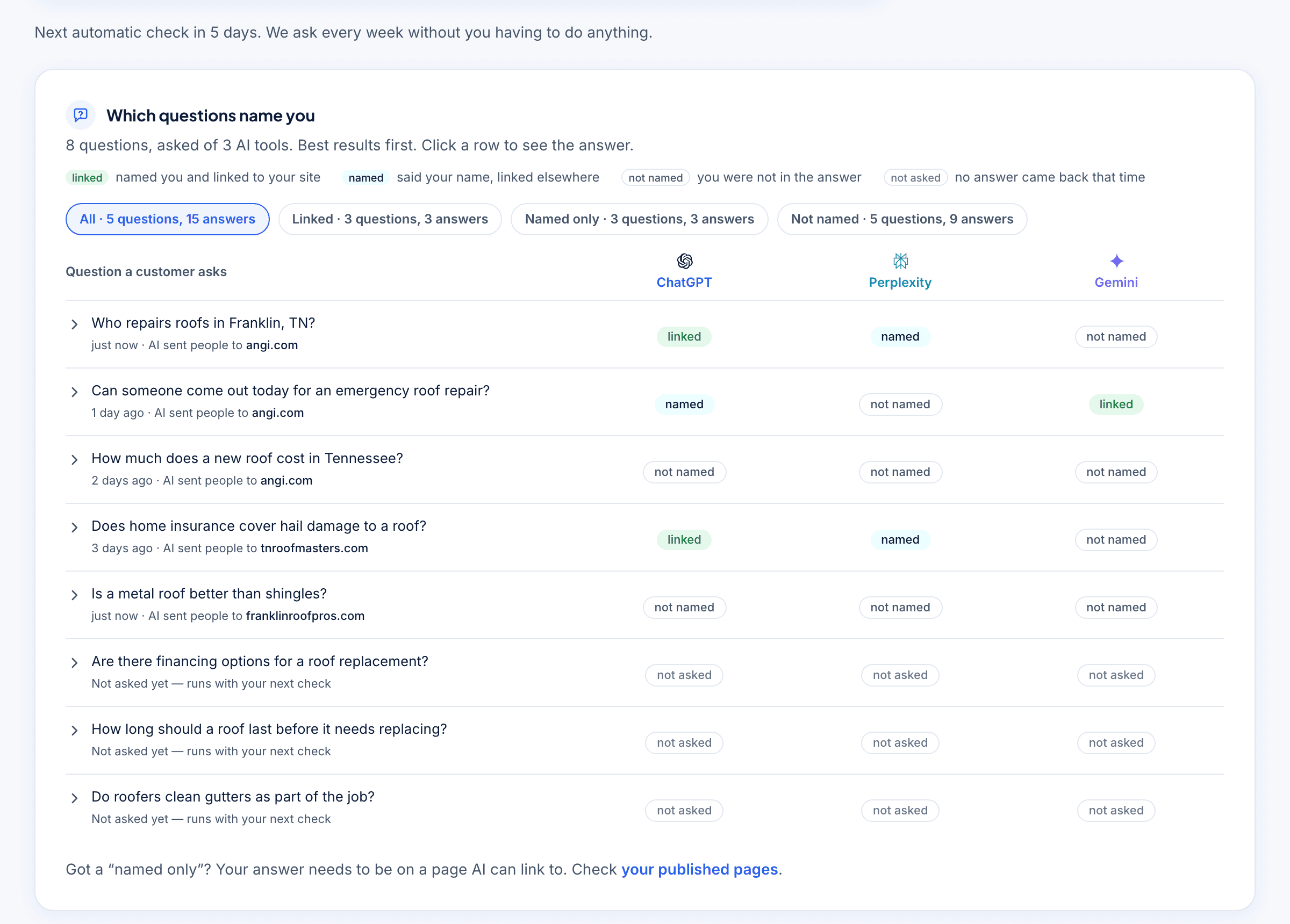
Task: Click the not asked legend badge
Action: coord(915,177)
